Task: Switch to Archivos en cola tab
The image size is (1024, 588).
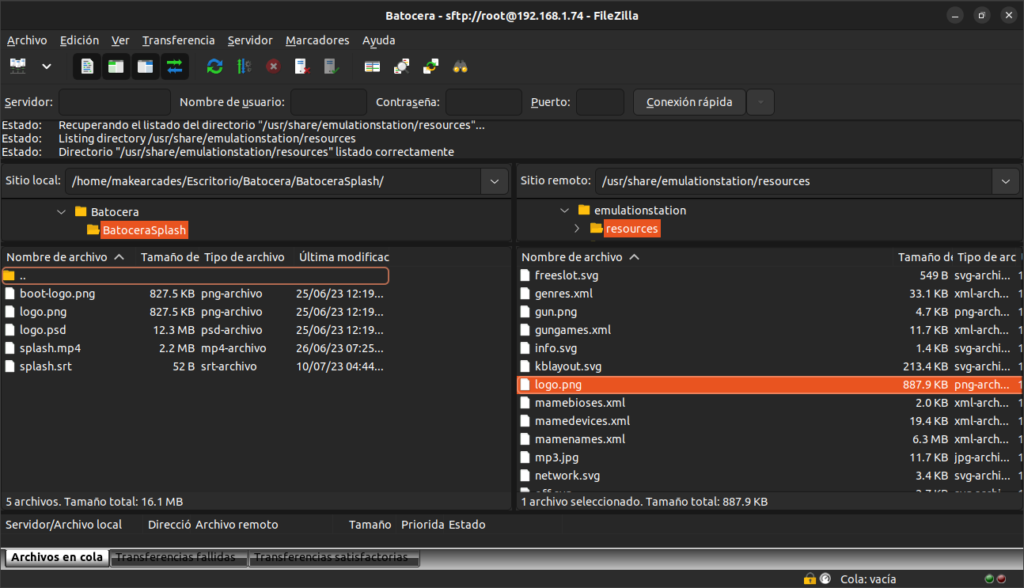Action: 57,557
